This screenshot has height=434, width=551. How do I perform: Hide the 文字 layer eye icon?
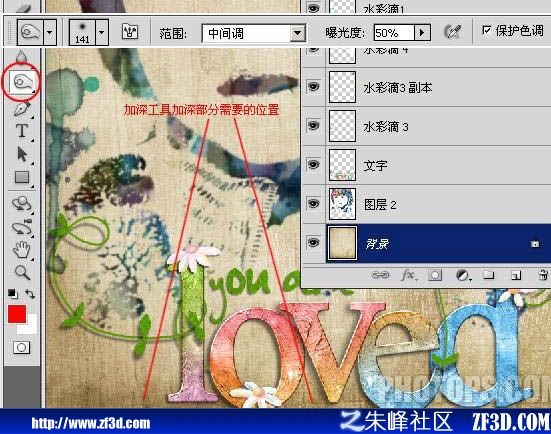pyautogui.click(x=313, y=164)
